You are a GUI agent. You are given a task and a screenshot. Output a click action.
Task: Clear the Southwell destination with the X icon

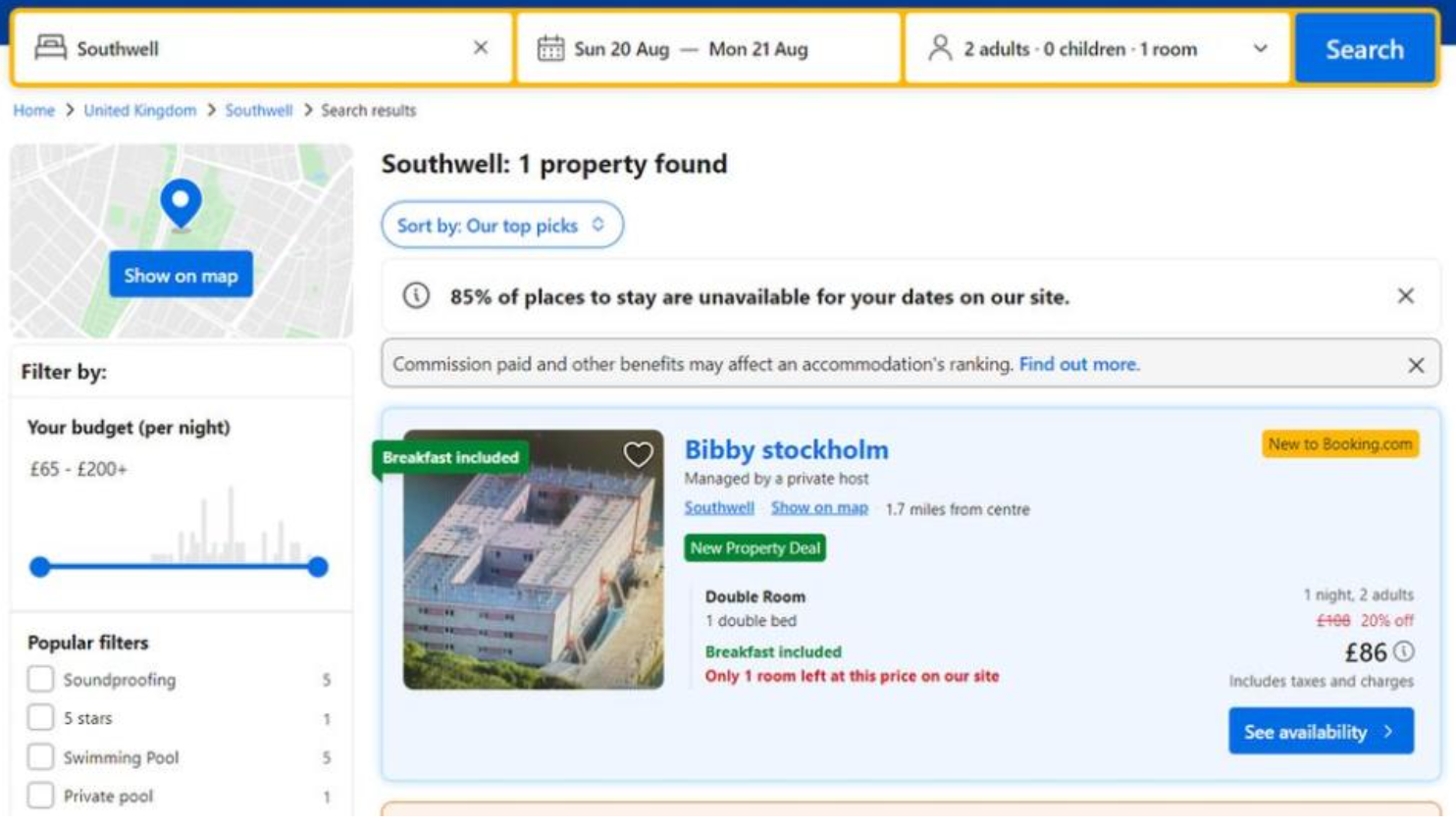pyautogui.click(x=481, y=48)
